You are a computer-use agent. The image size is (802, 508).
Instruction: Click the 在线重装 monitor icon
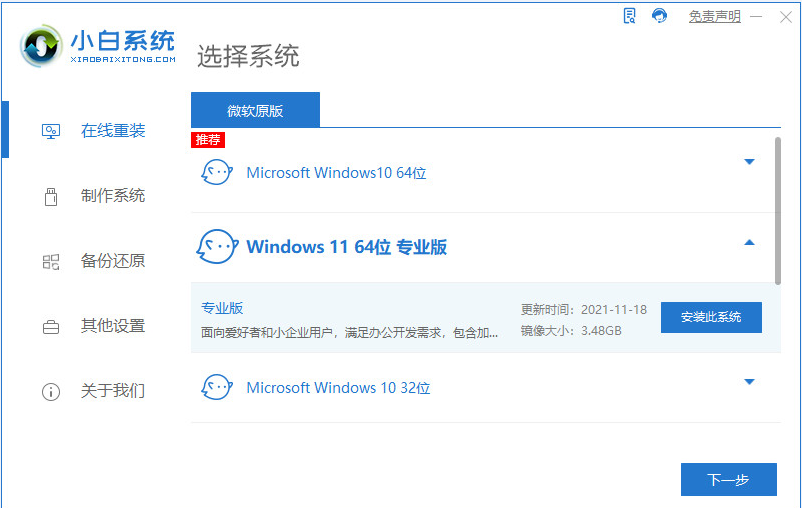click(51, 131)
